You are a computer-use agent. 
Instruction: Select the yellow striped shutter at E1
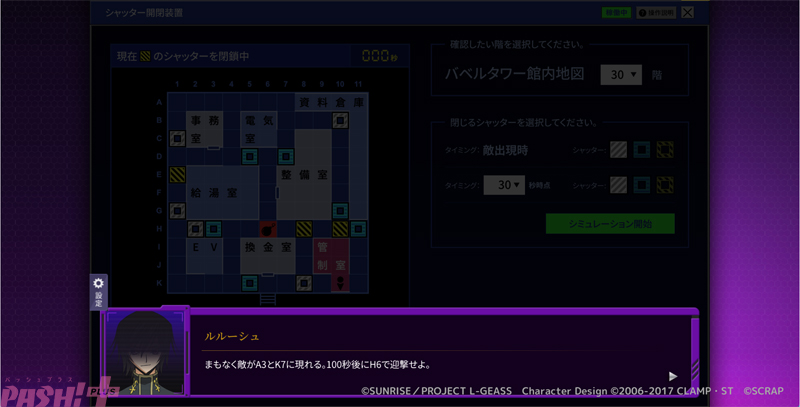click(x=177, y=175)
